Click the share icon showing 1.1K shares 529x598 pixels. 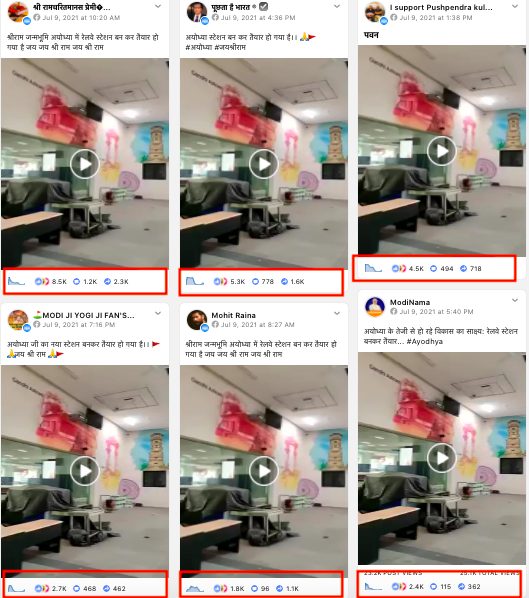pos(280,588)
